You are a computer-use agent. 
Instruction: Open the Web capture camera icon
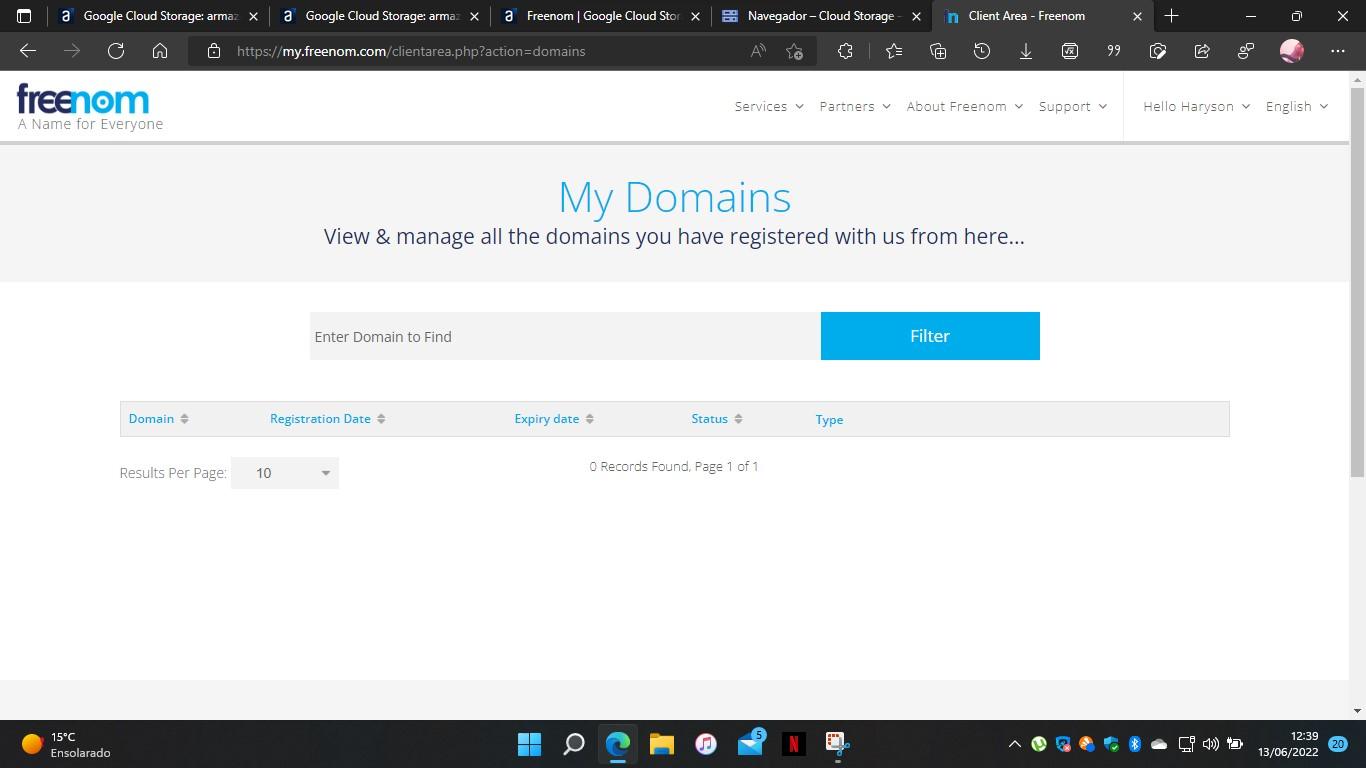pyautogui.click(x=1158, y=51)
